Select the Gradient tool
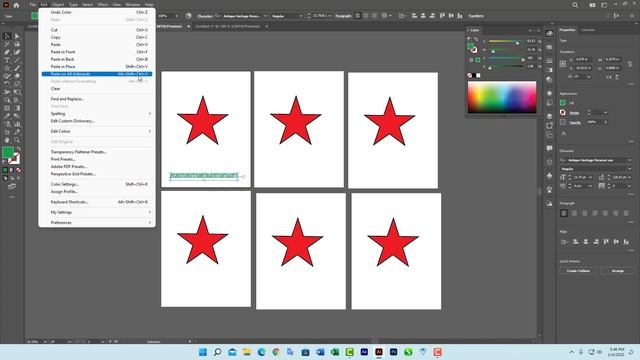640x360 pixels. pyautogui.click(x=17, y=108)
